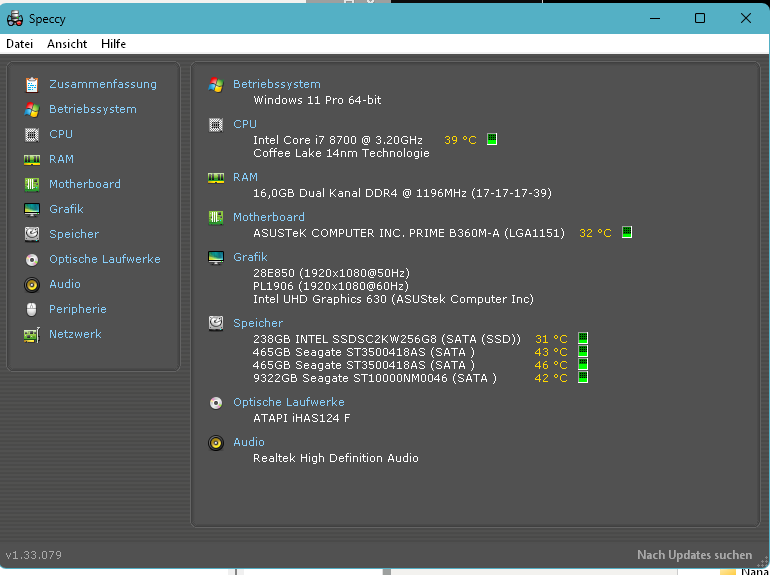The width and height of the screenshot is (770, 575).
Task: Click the CPU chip icon in sidebar
Action: 32,135
